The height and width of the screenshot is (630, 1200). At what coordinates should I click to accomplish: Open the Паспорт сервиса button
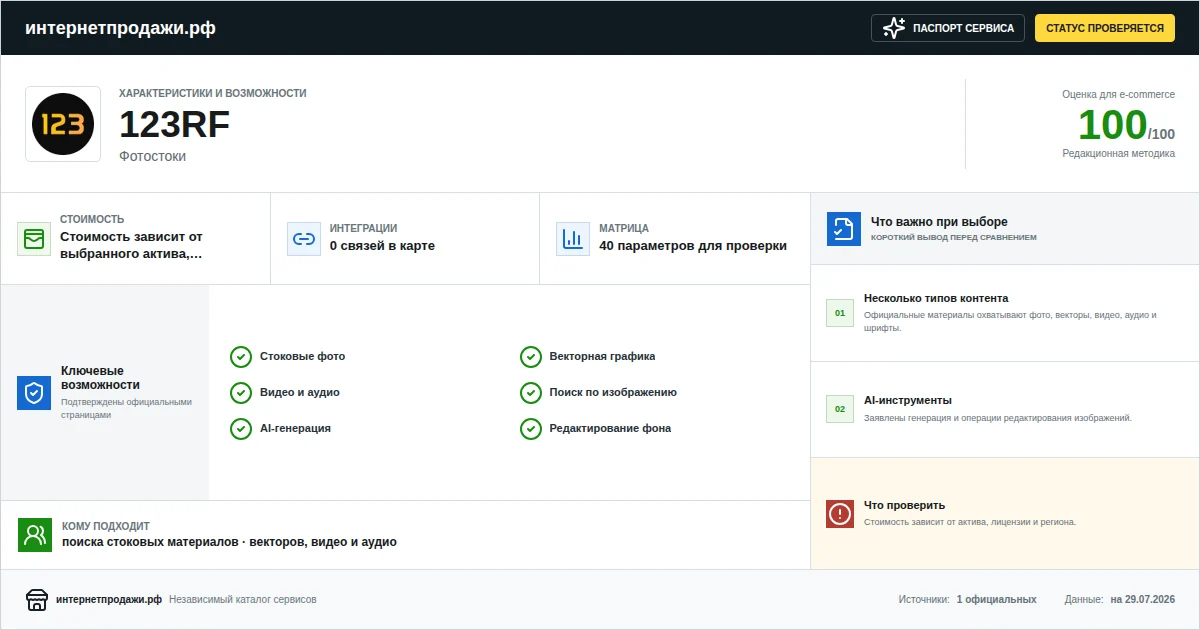948,28
